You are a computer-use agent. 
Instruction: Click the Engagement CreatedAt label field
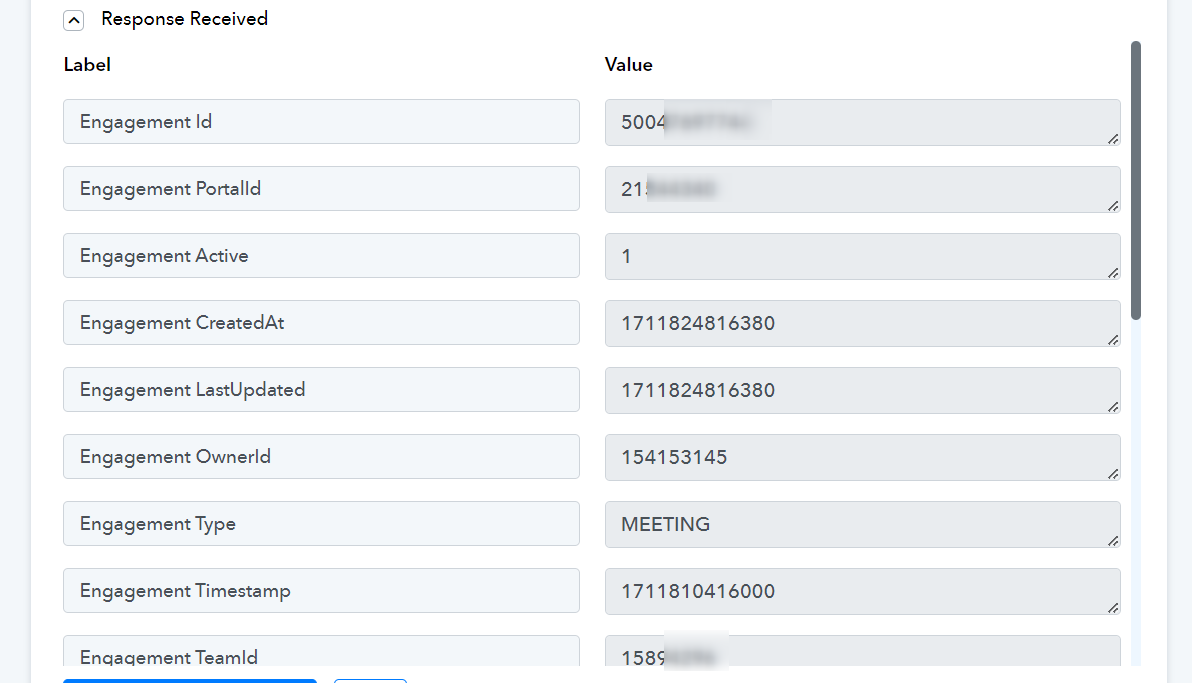322,322
